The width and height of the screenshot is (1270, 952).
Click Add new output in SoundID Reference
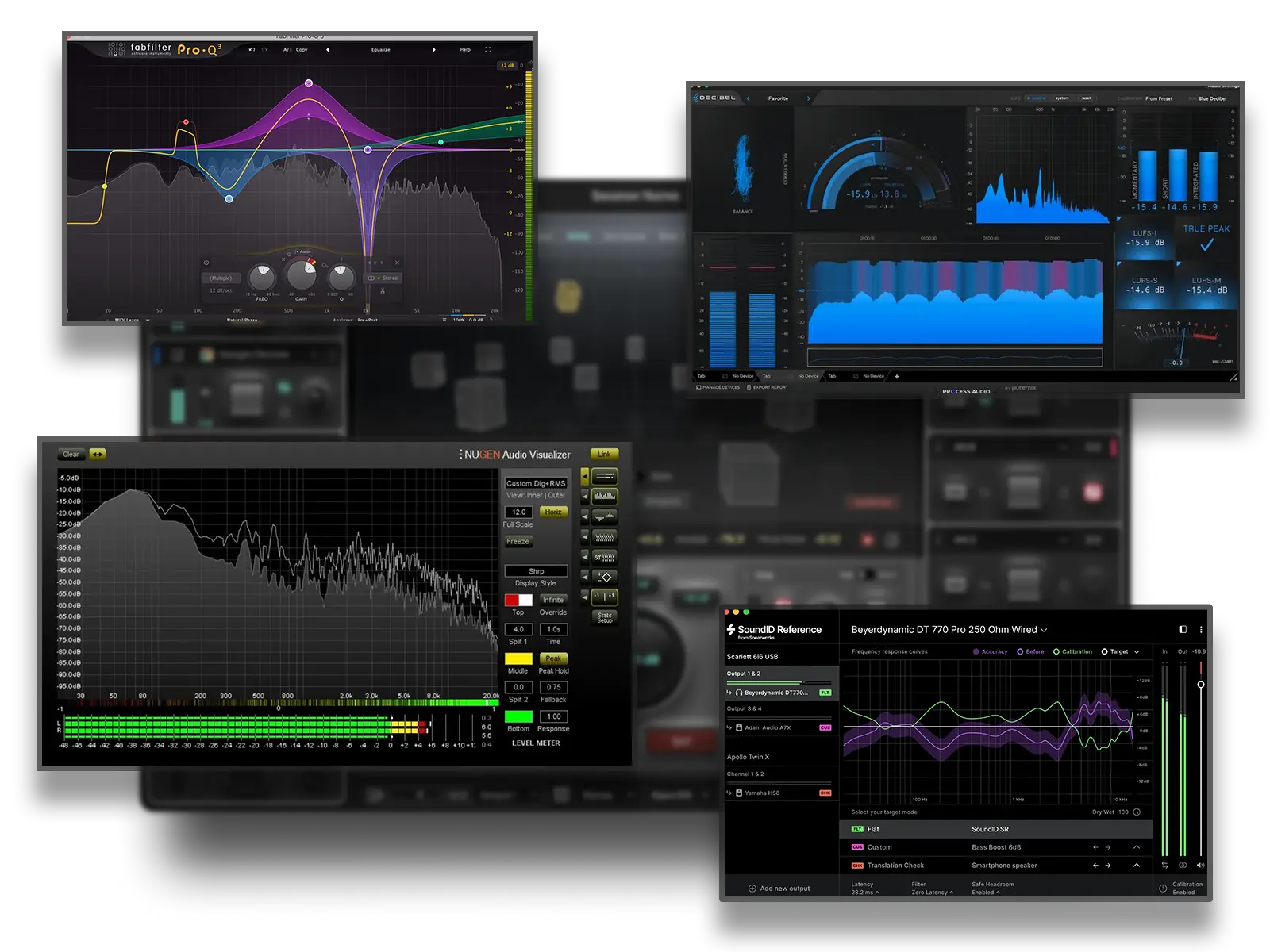coord(778,888)
